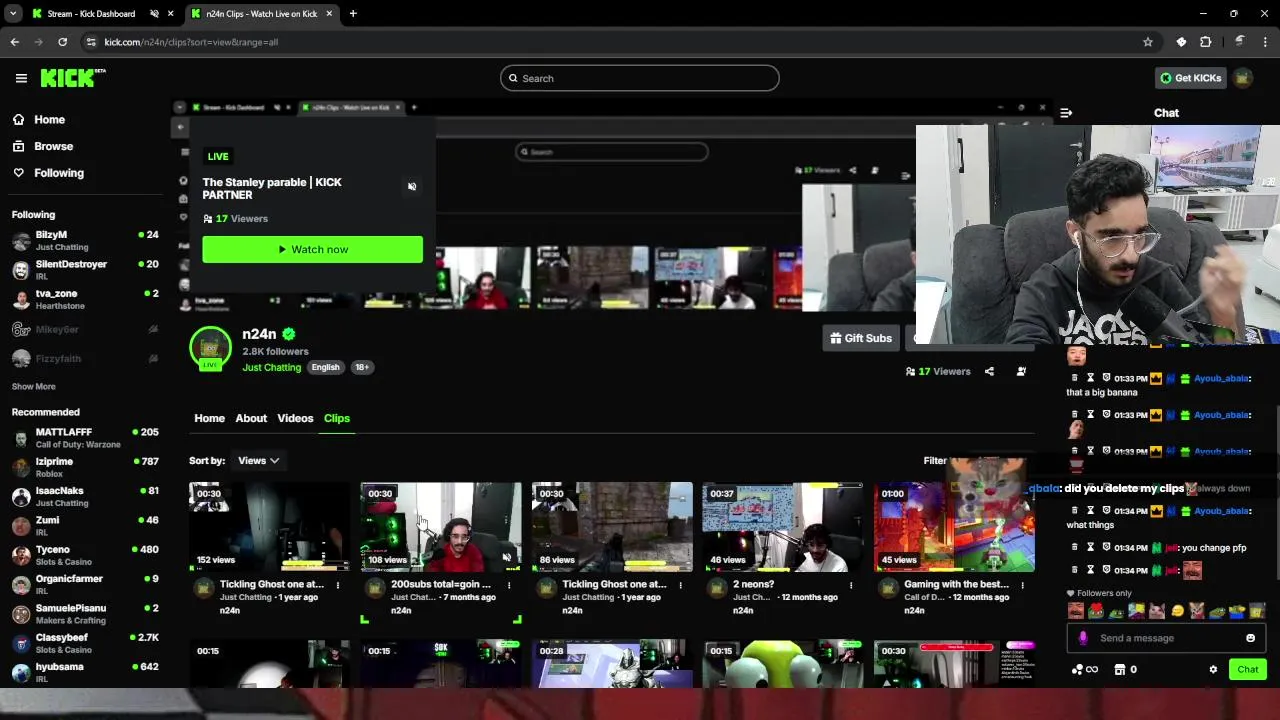1280x720 pixels.
Task: Open MATTLAFFF in the Recommended list
Action: pyautogui.click(x=85, y=437)
